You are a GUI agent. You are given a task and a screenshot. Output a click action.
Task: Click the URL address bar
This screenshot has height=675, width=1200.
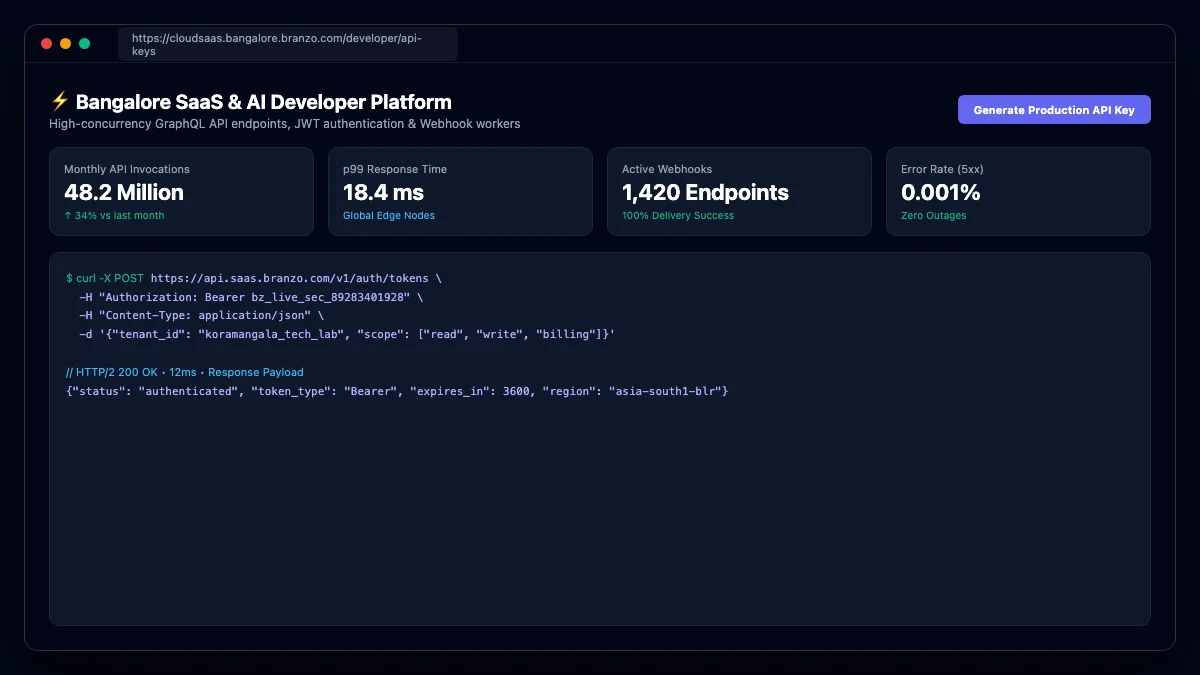tap(288, 44)
